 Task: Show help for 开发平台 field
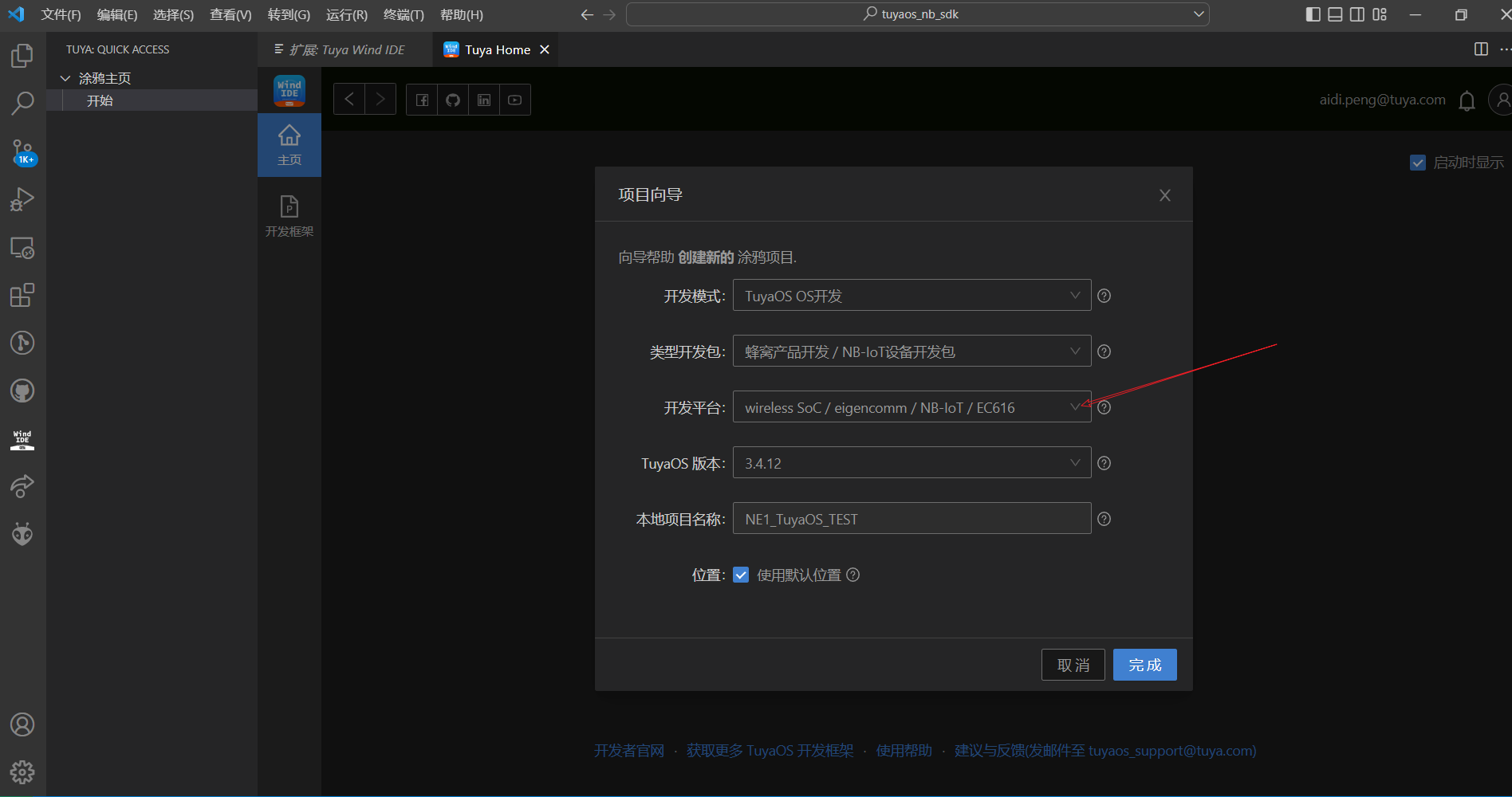1104,407
